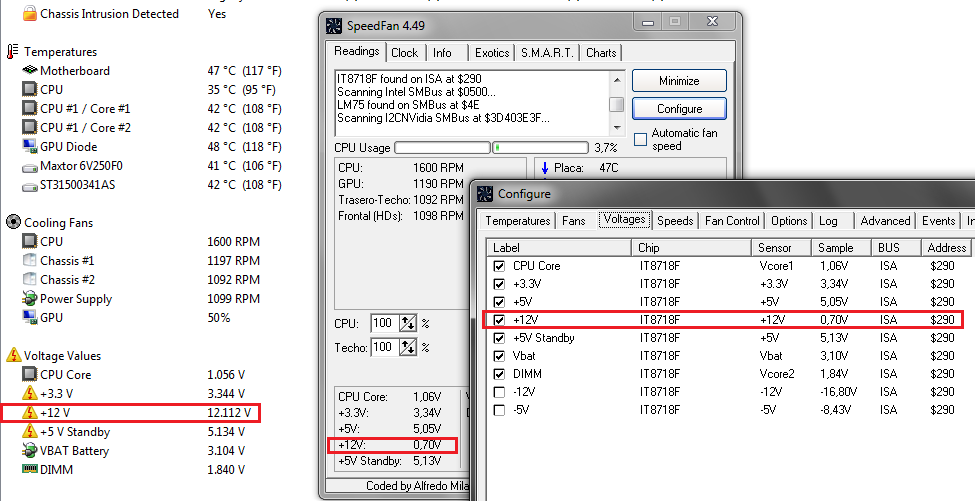Image resolution: width=975 pixels, height=501 pixels.
Task: Click the Configure button
Action: 679,109
